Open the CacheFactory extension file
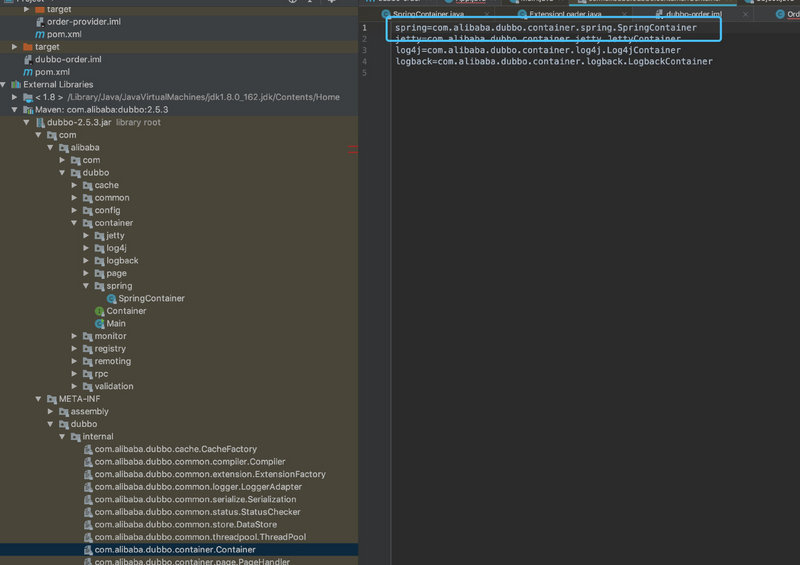The image size is (800, 565). 175,449
